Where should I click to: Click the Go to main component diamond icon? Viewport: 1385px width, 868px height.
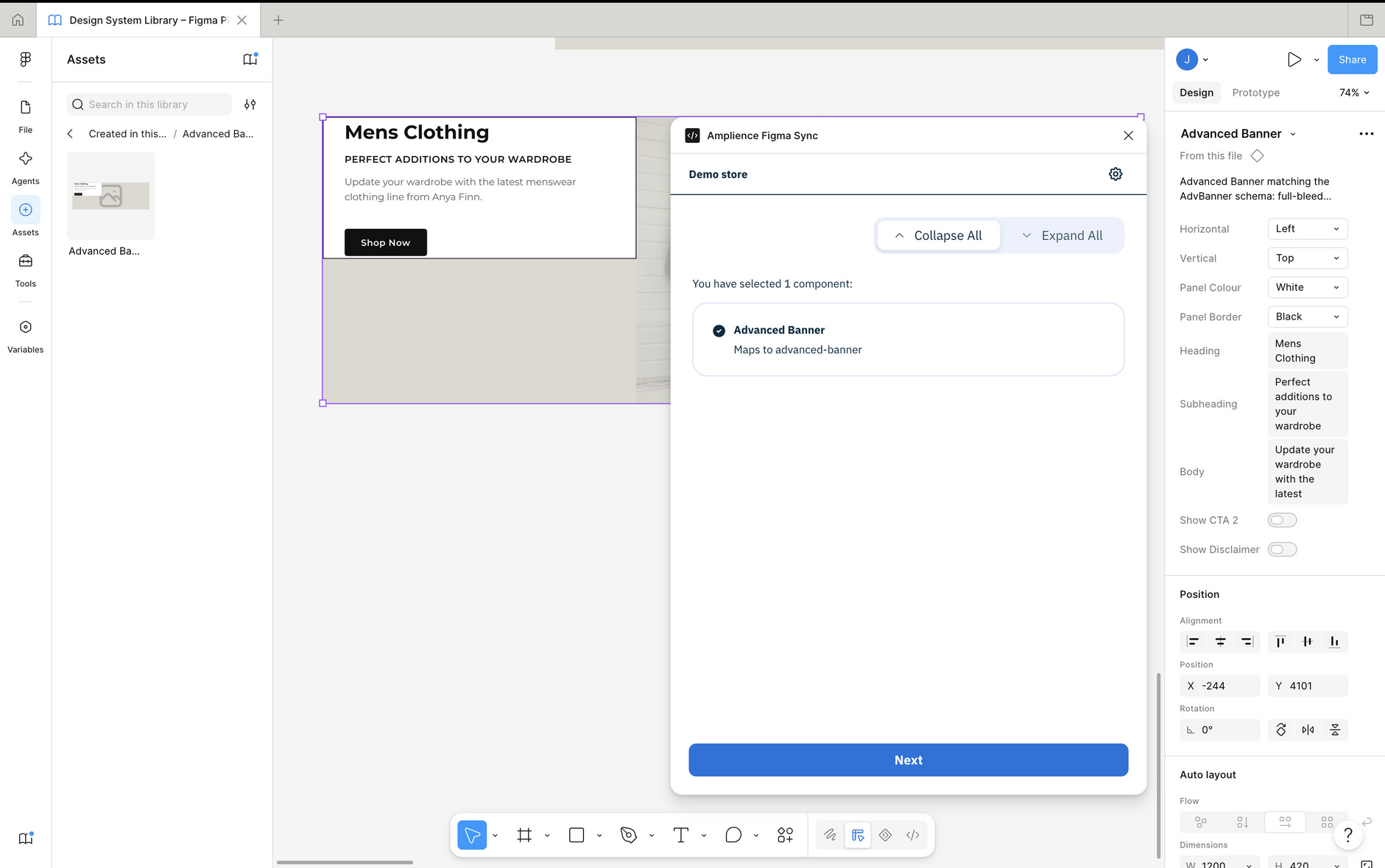[x=1258, y=155]
